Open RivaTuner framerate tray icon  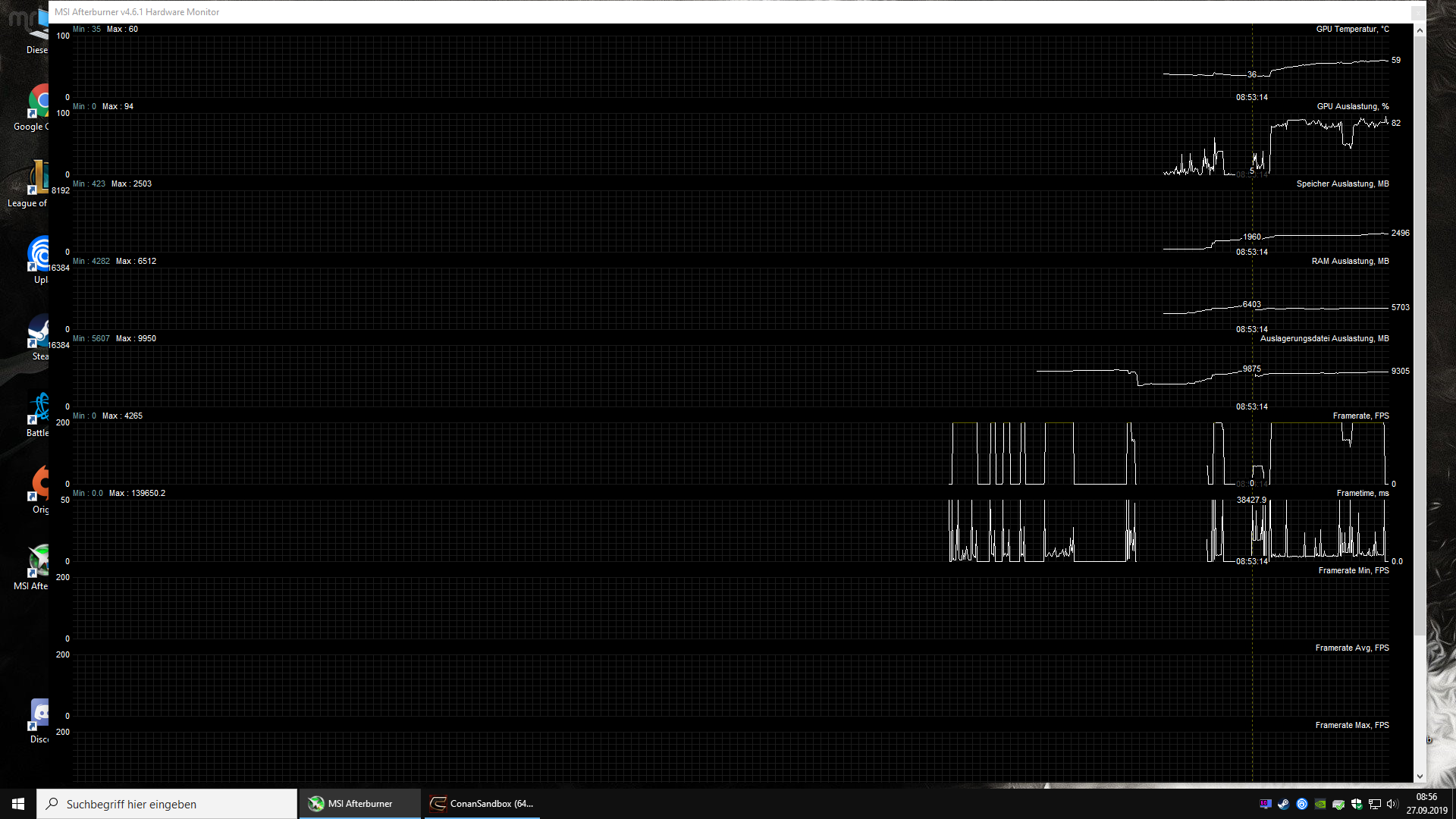click(1265, 804)
